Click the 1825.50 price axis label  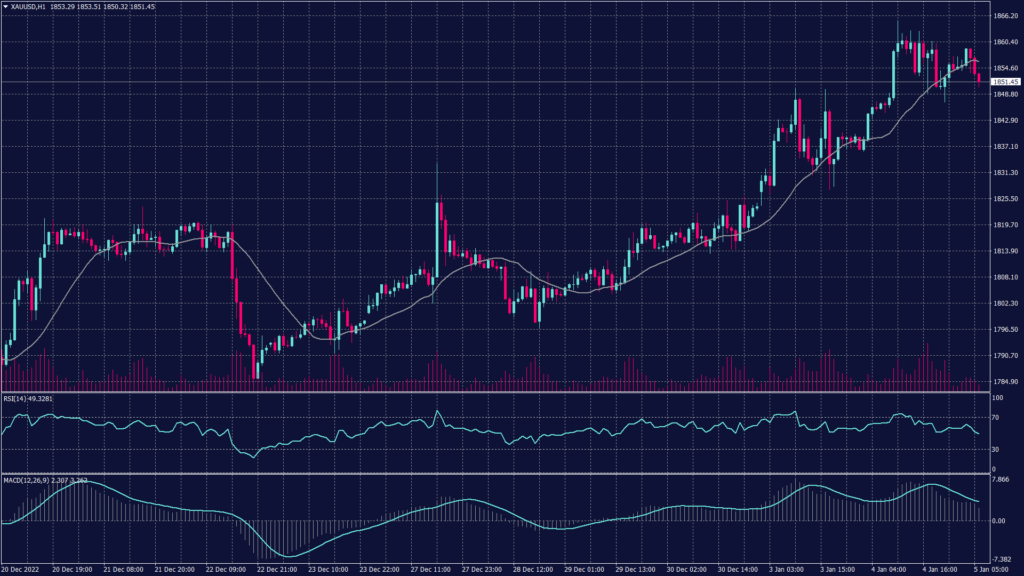tap(1005, 199)
